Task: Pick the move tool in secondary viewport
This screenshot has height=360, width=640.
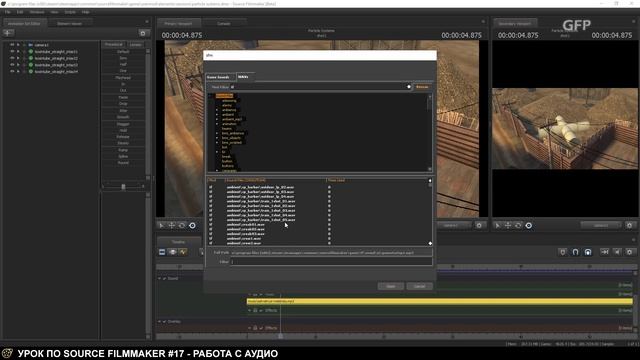Action: 508,225
